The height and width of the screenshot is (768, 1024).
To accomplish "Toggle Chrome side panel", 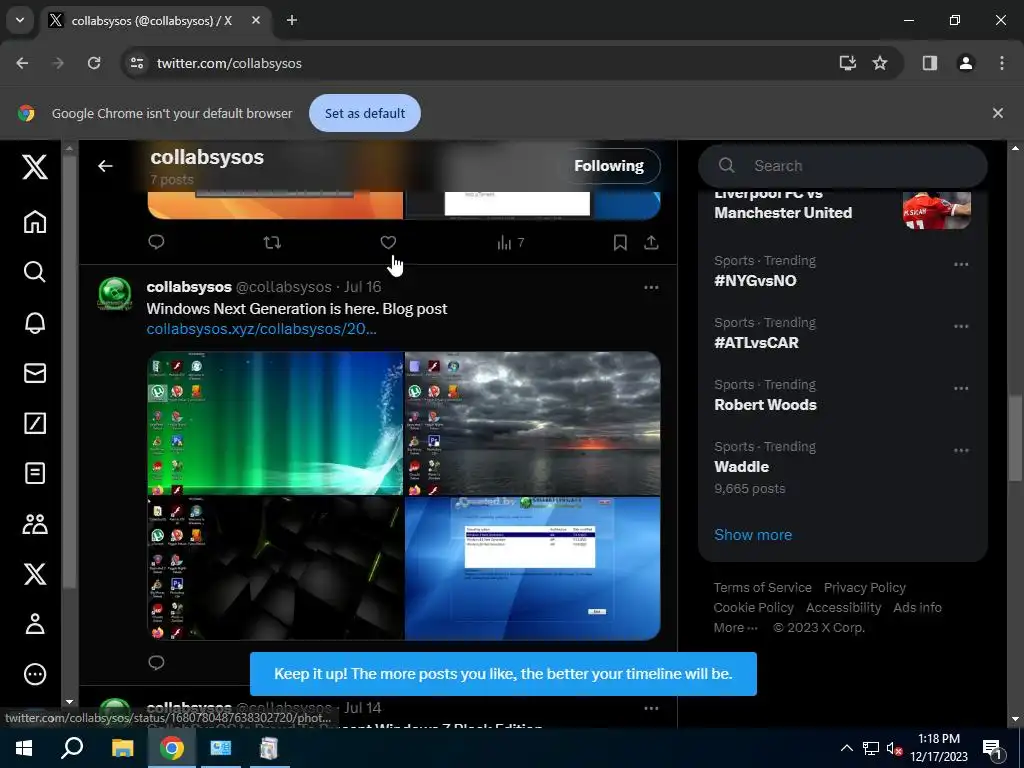I will pos(929,63).
